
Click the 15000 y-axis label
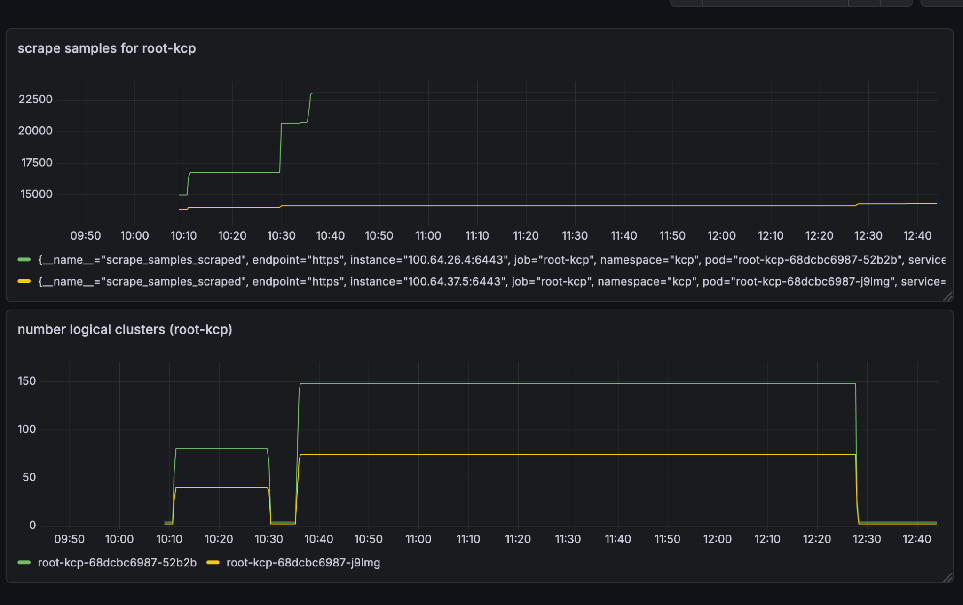point(36,194)
